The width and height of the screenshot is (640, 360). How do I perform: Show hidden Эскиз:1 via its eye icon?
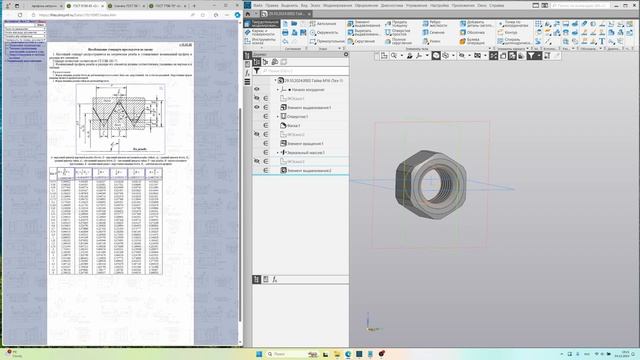point(257,98)
